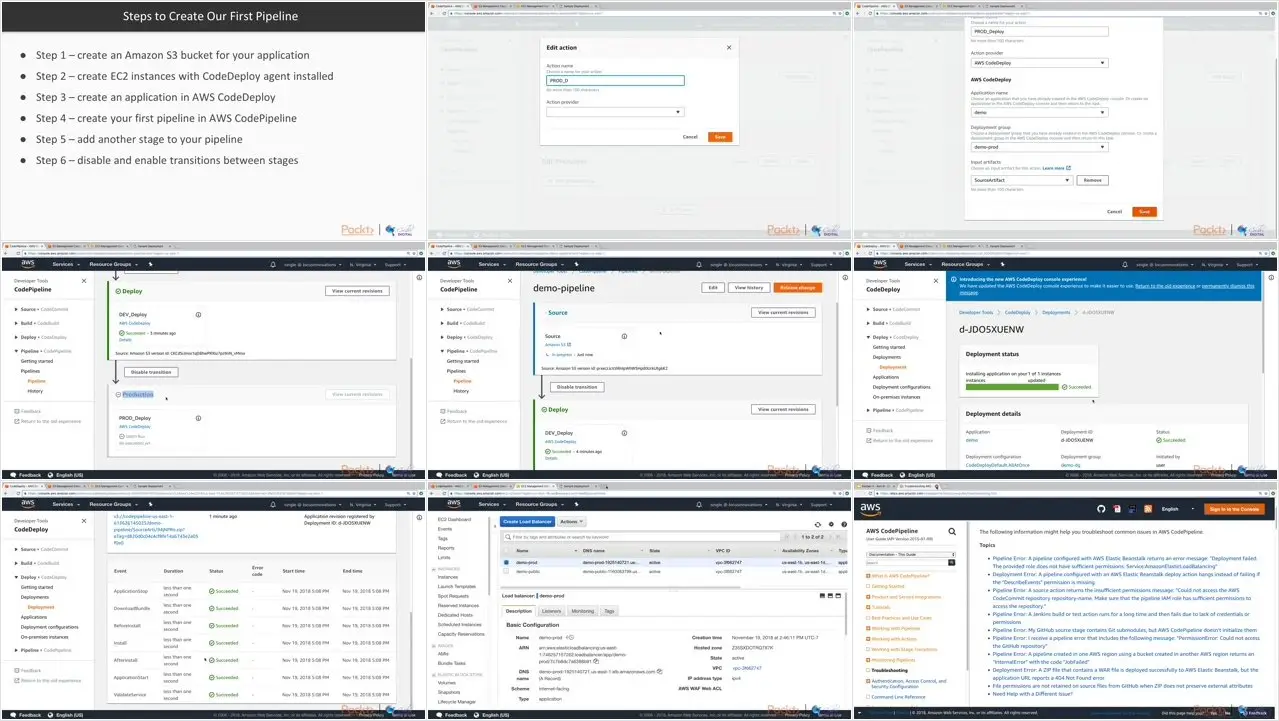Click Release change button on demo-pipeline

pyautogui.click(x=797, y=287)
